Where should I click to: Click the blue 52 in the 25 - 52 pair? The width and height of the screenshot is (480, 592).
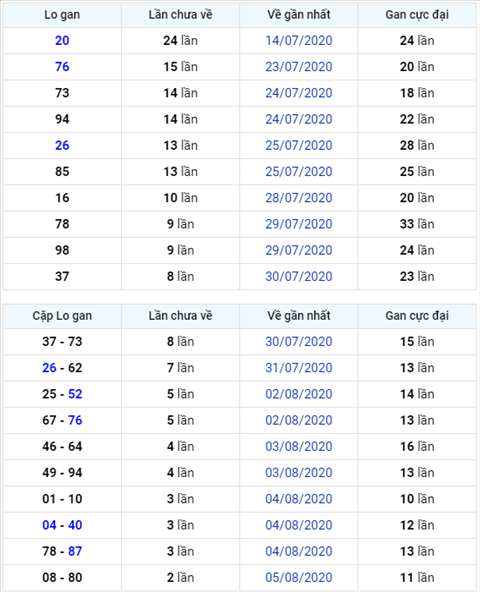click(x=75, y=394)
